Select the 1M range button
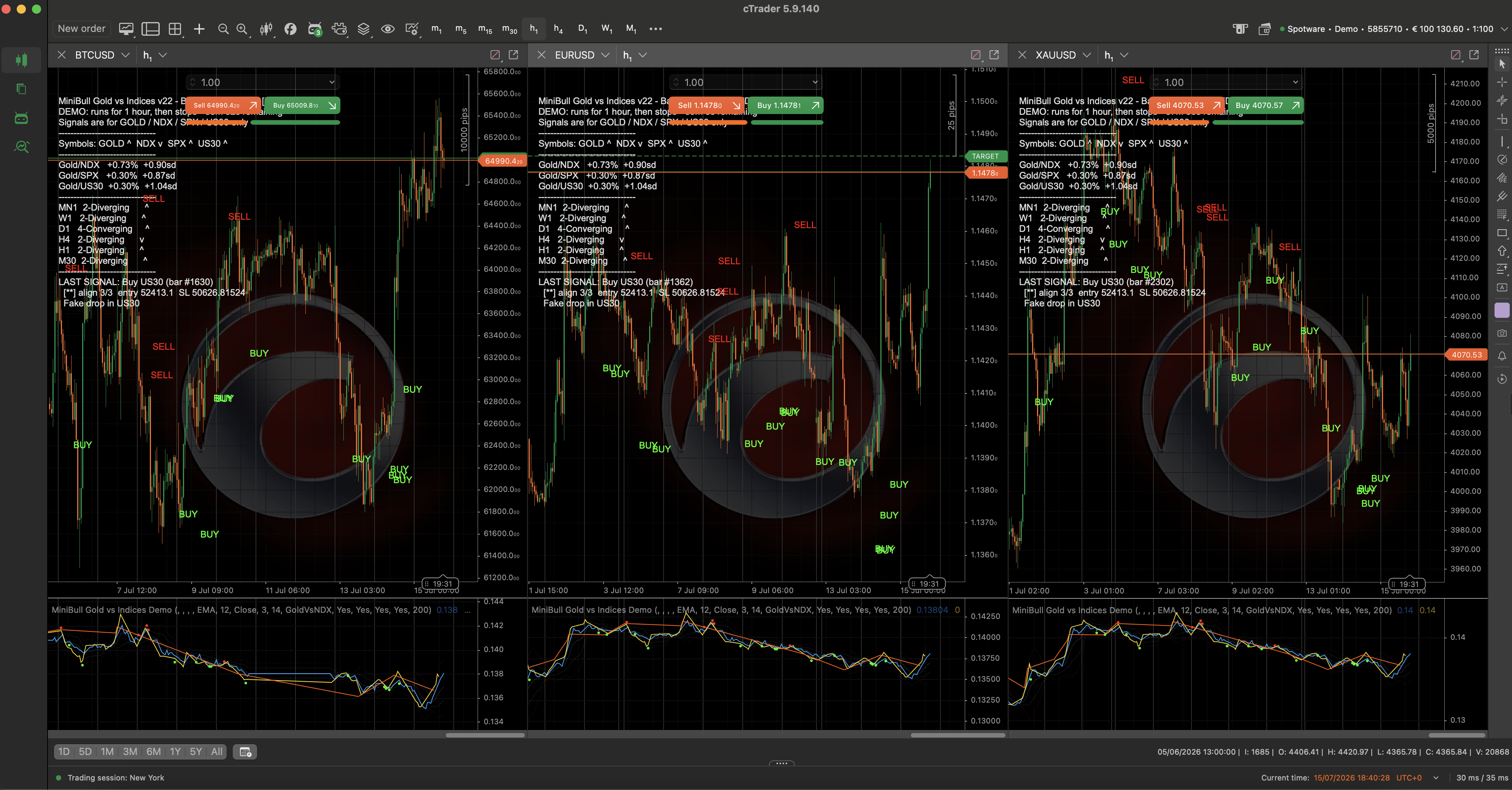The image size is (1512, 790). pos(107,752)
